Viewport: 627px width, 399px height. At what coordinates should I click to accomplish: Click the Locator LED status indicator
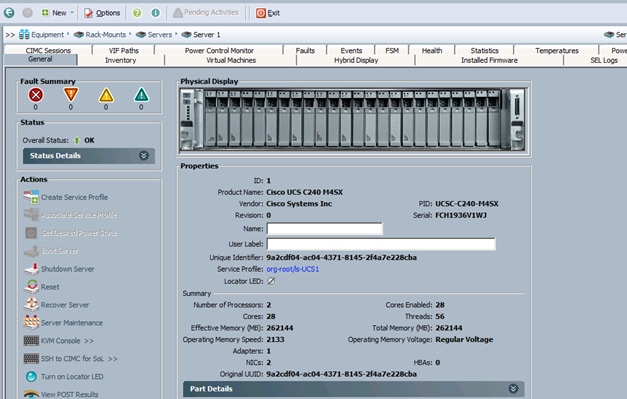[x=271, y=281]
